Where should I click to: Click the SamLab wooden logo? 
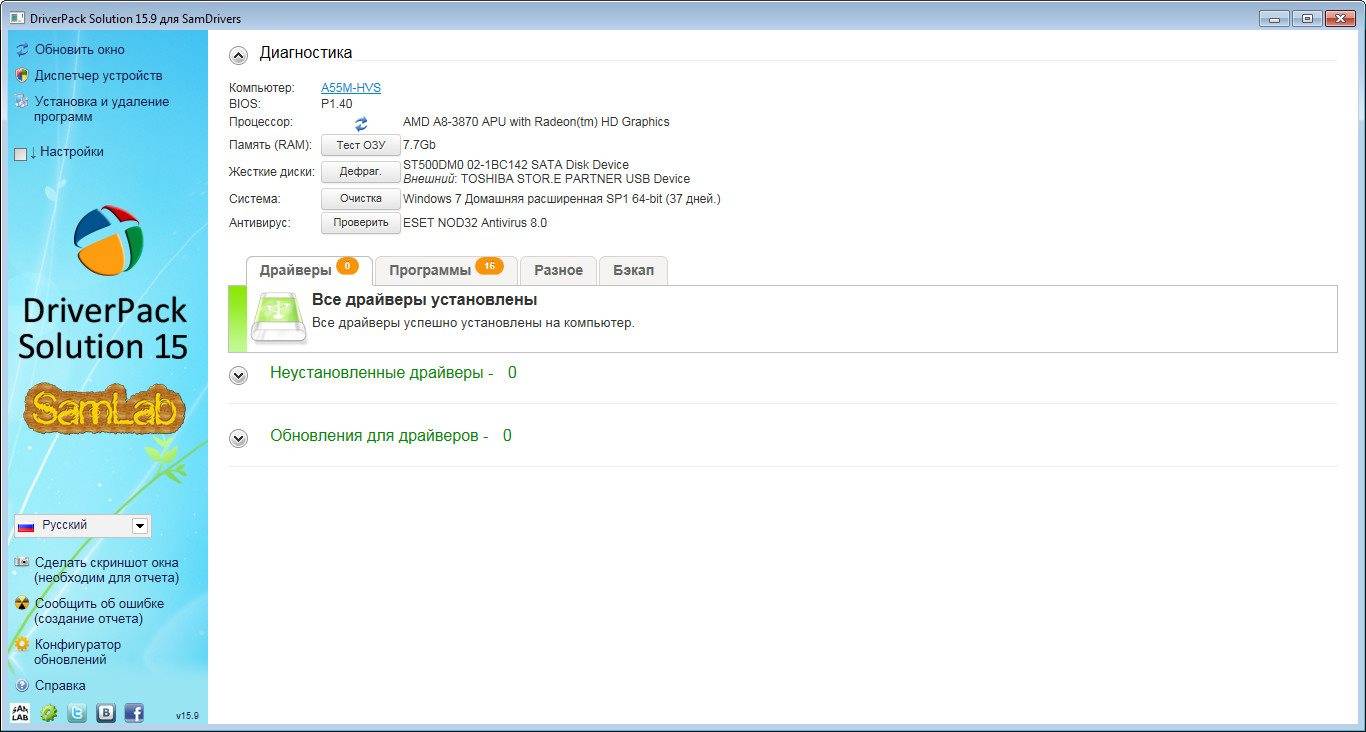pos(105,408)
